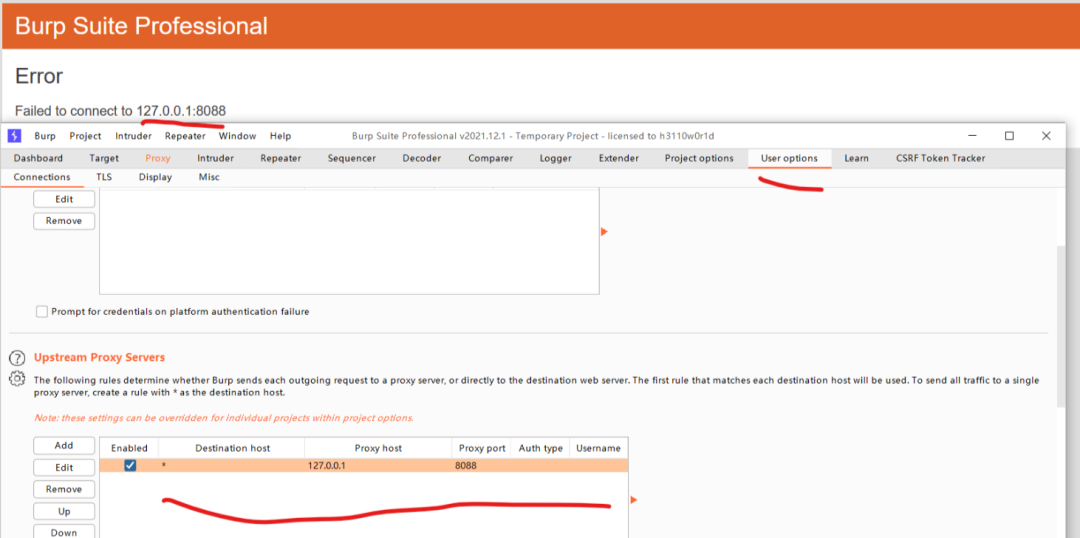Screen dimensions: 1080x538
Task: Open the Window menu
Action: 237,136
